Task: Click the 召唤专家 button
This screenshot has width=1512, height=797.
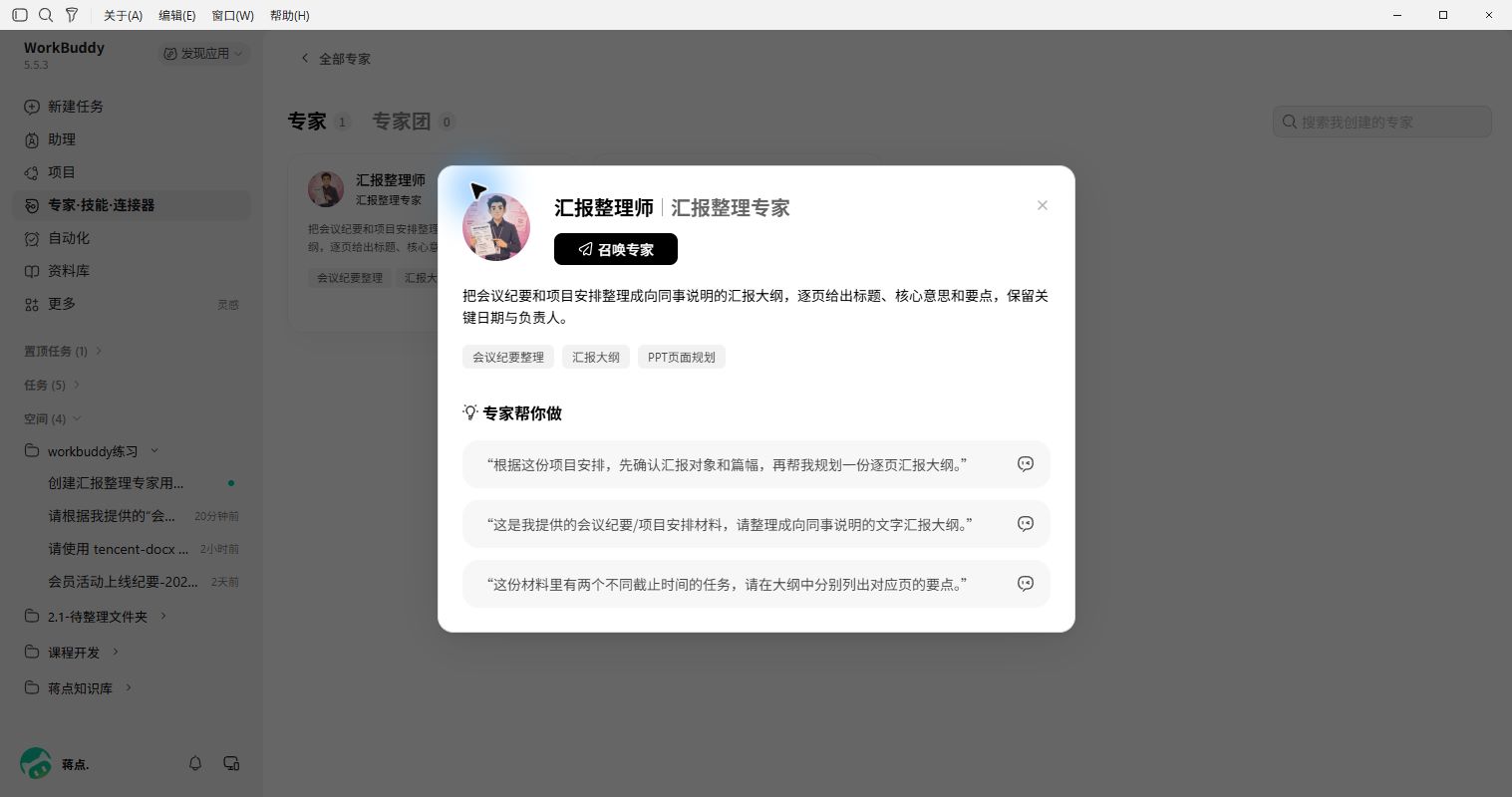Action: pos(616,249)
